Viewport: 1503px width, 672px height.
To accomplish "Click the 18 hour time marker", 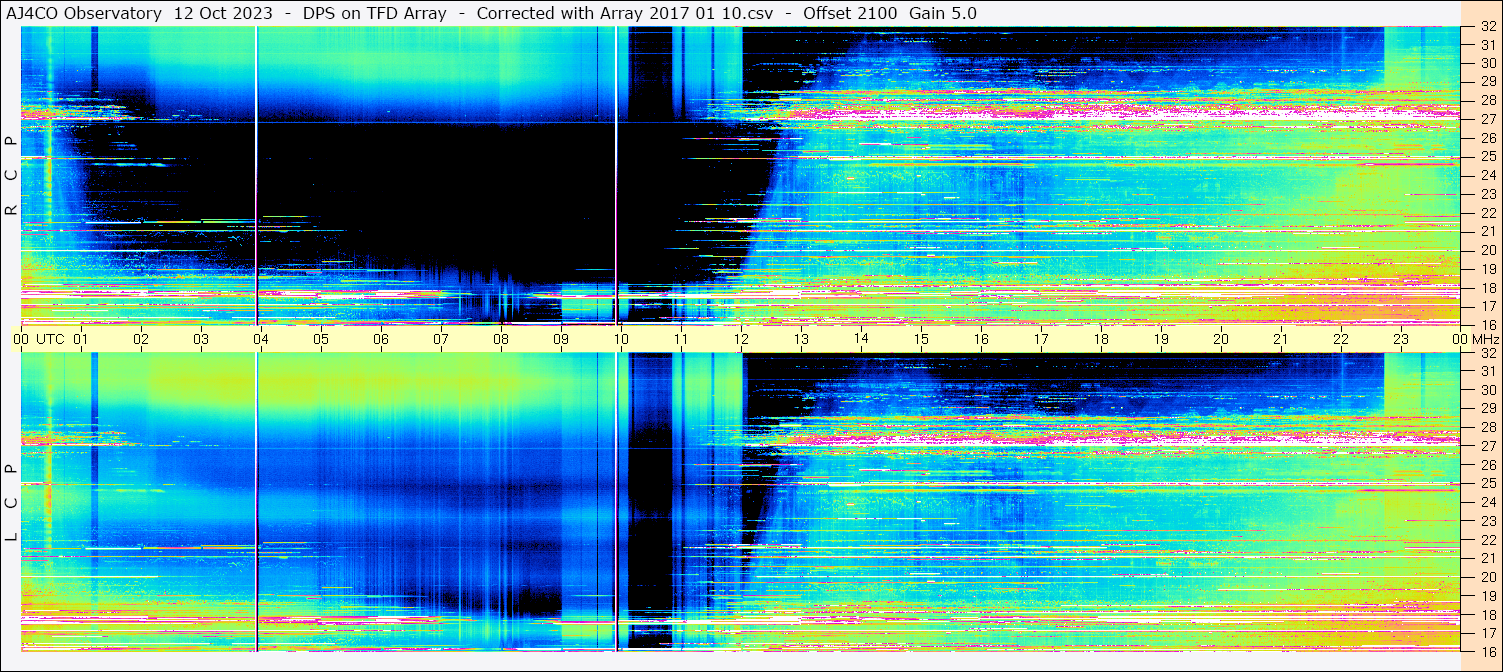I will click(1100, 339).
